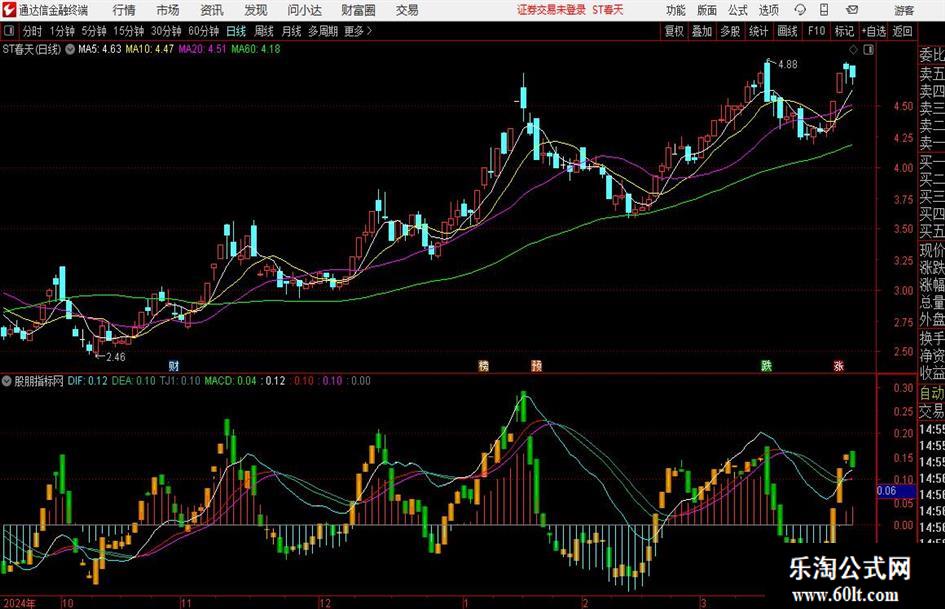Select the 月线 monthly chart tab
945x609 pixels.
[x=292, y=31]
